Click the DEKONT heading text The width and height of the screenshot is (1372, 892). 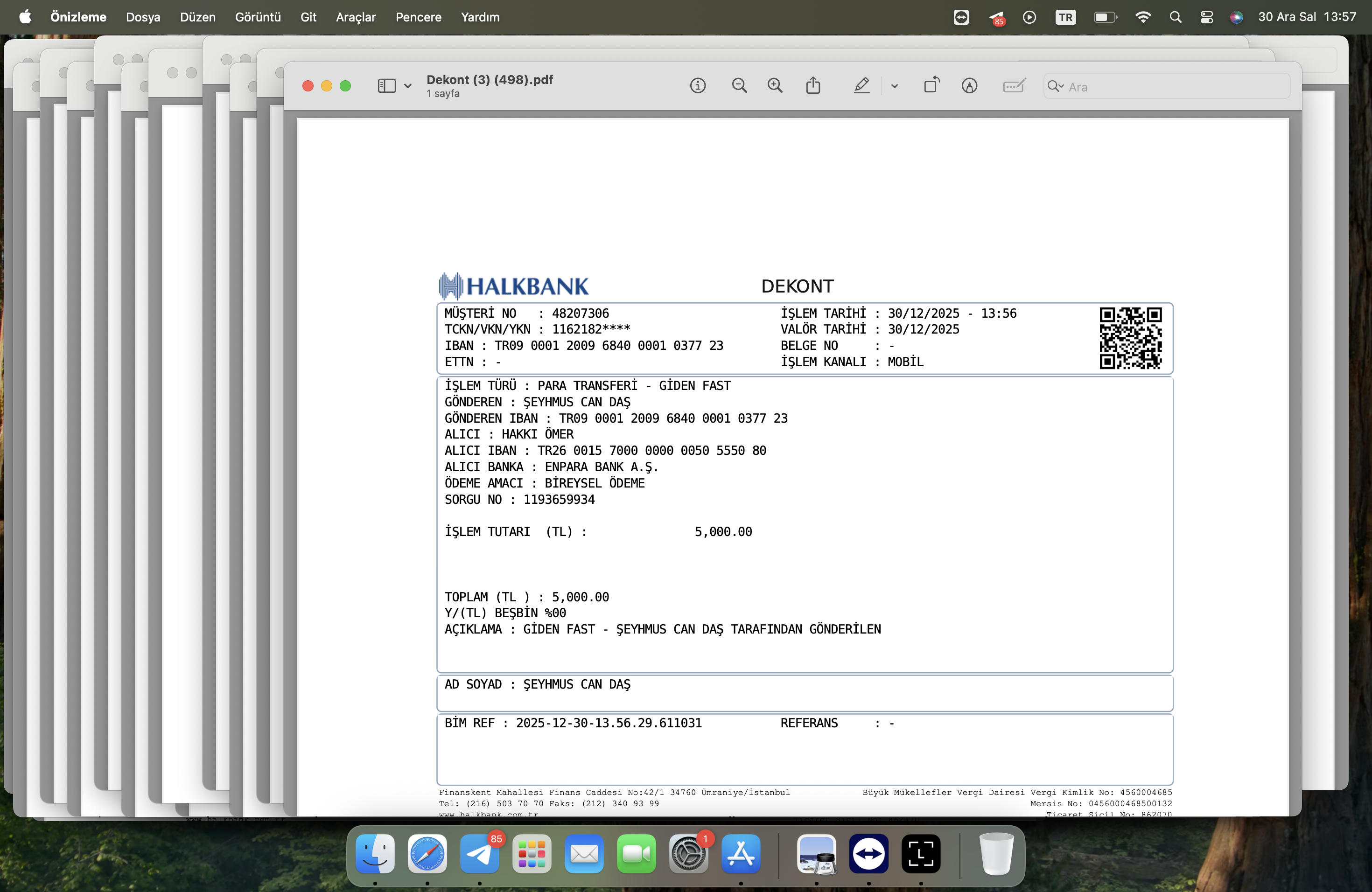797,286
